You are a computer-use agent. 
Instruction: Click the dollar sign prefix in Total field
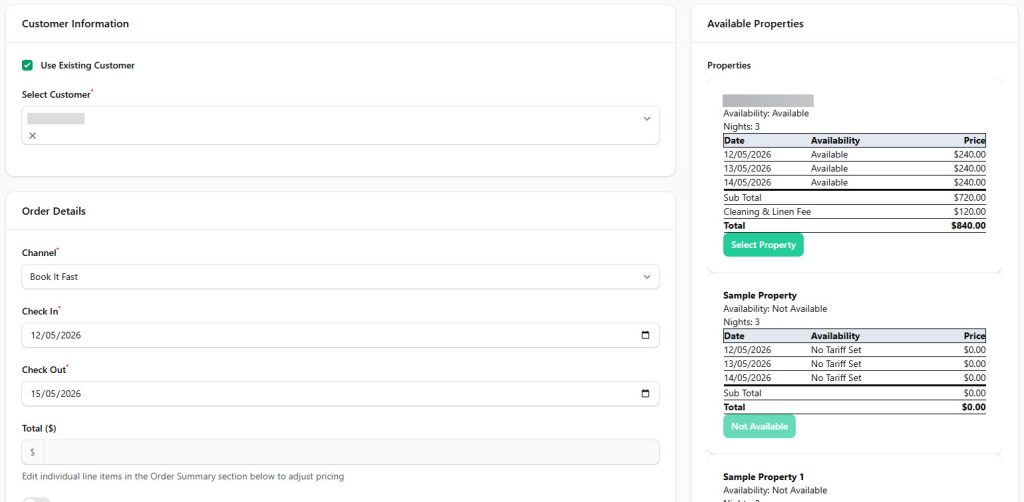point(33,452)
